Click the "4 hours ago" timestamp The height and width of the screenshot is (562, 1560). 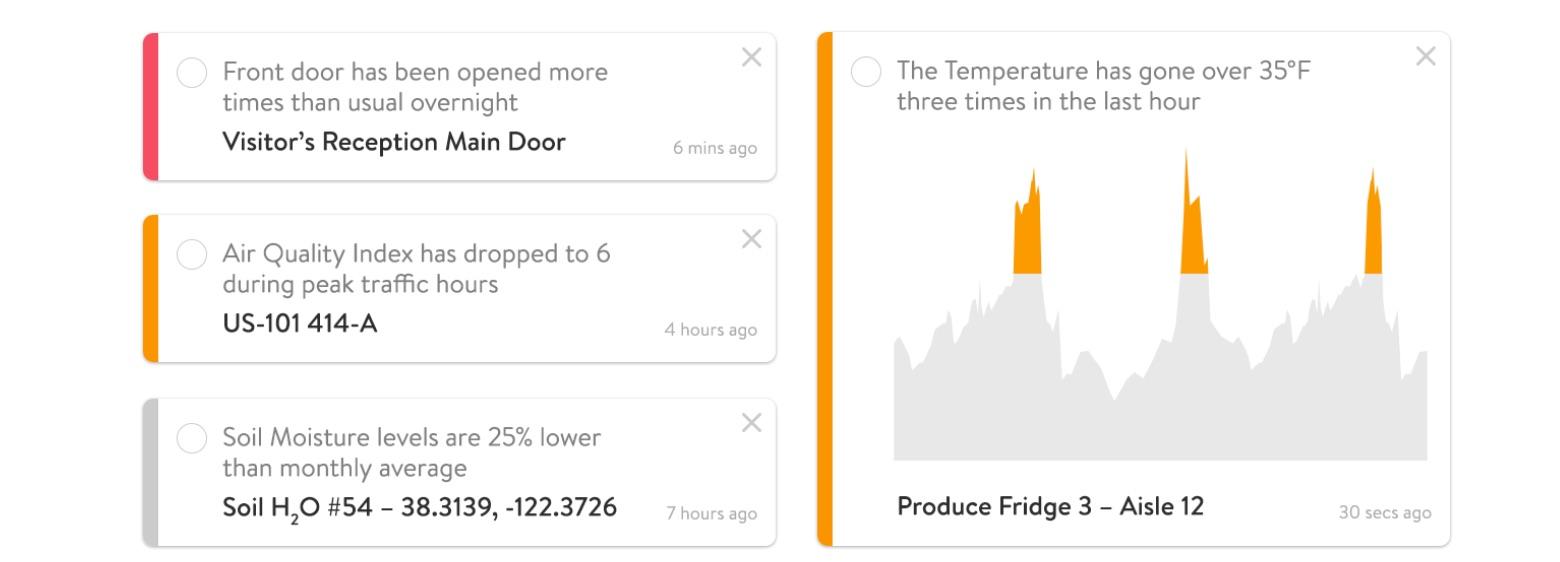[711, 330]
